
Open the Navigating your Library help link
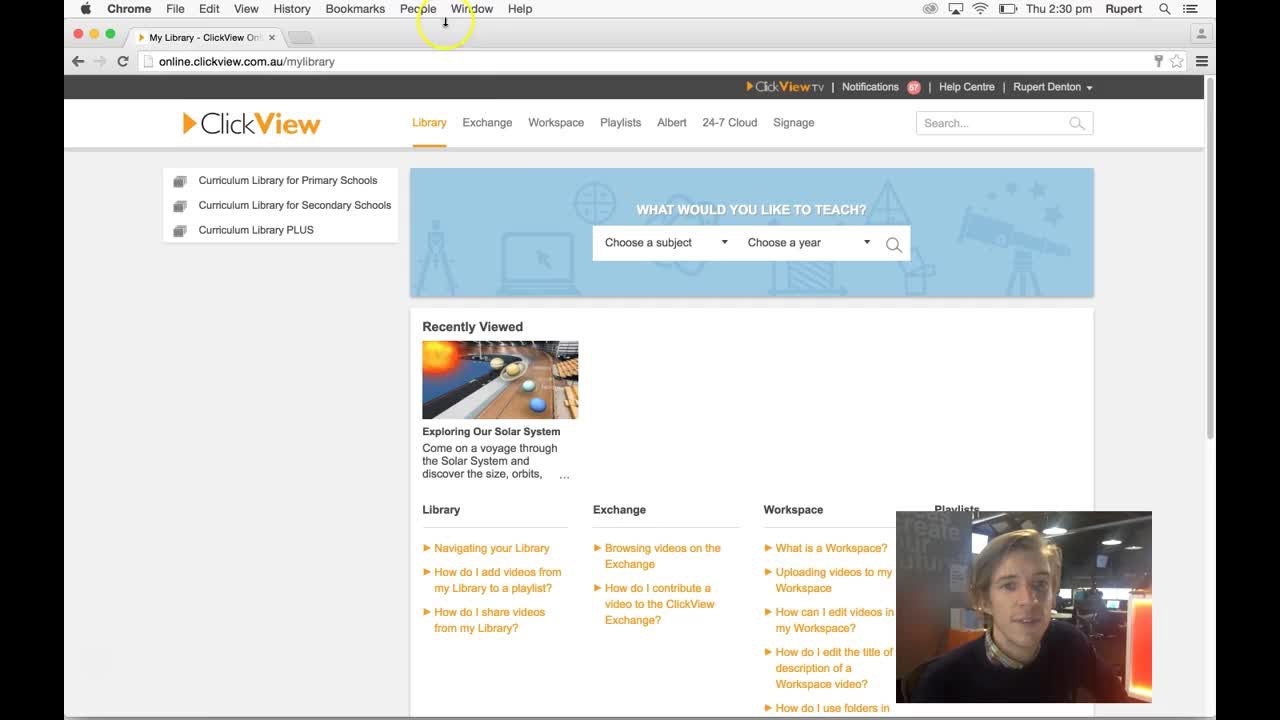click(x=491, y=548)
